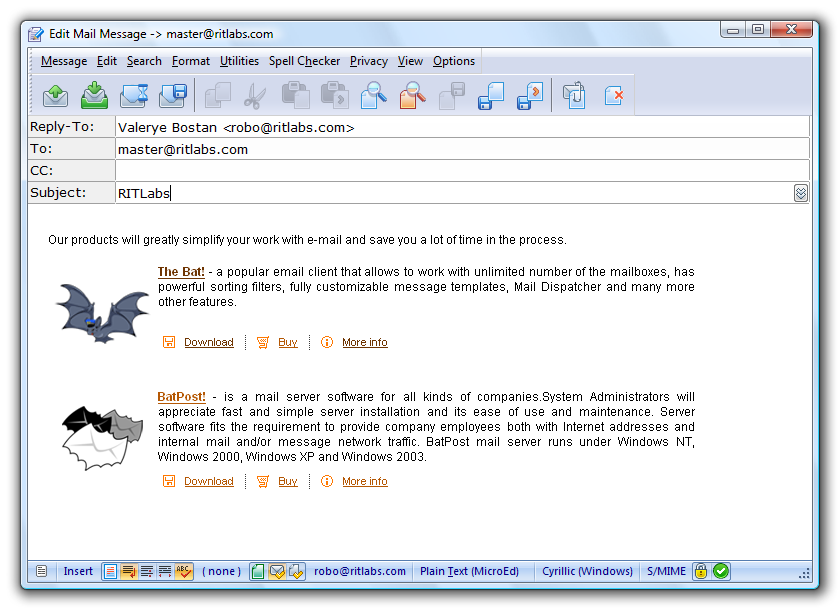Open the View menu

click(410, 61)
